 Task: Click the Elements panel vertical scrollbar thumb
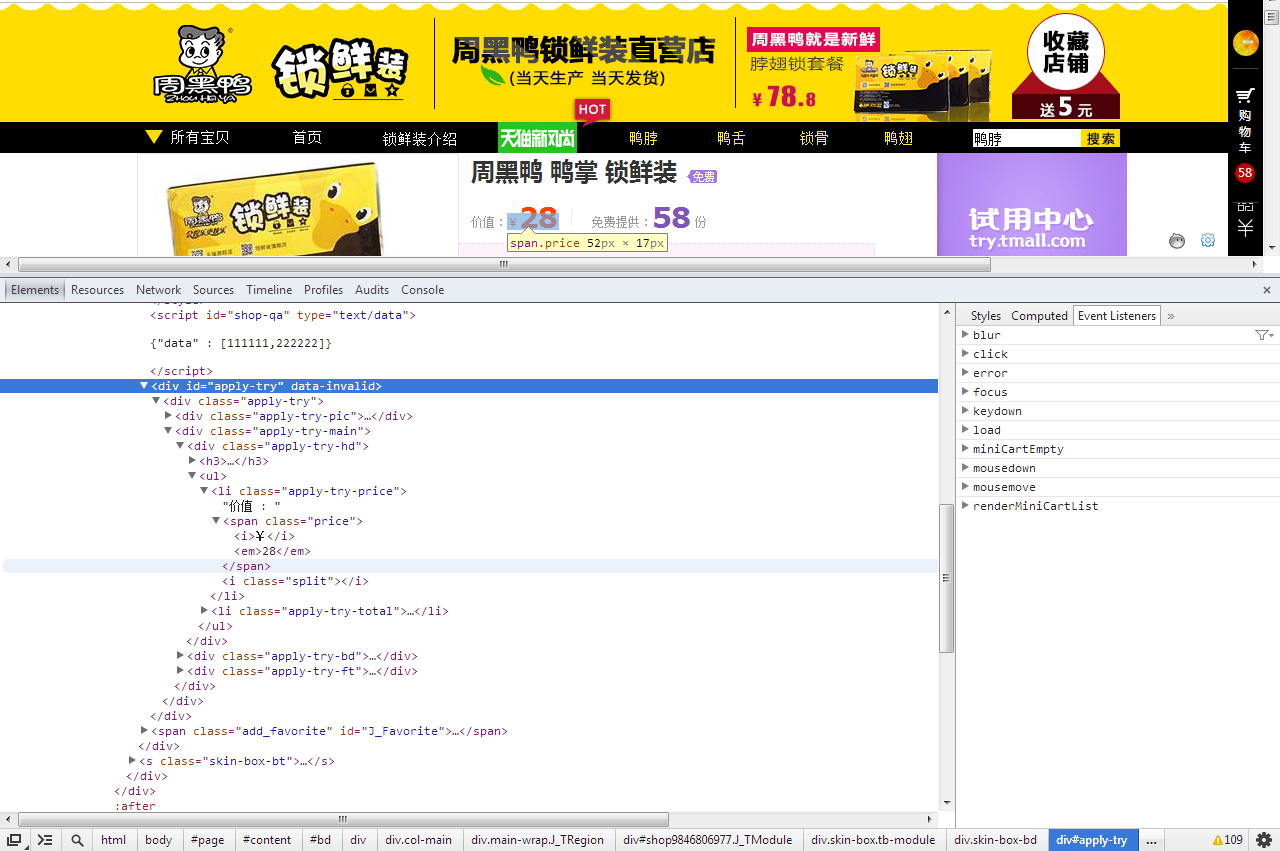(x=947, y=578)
